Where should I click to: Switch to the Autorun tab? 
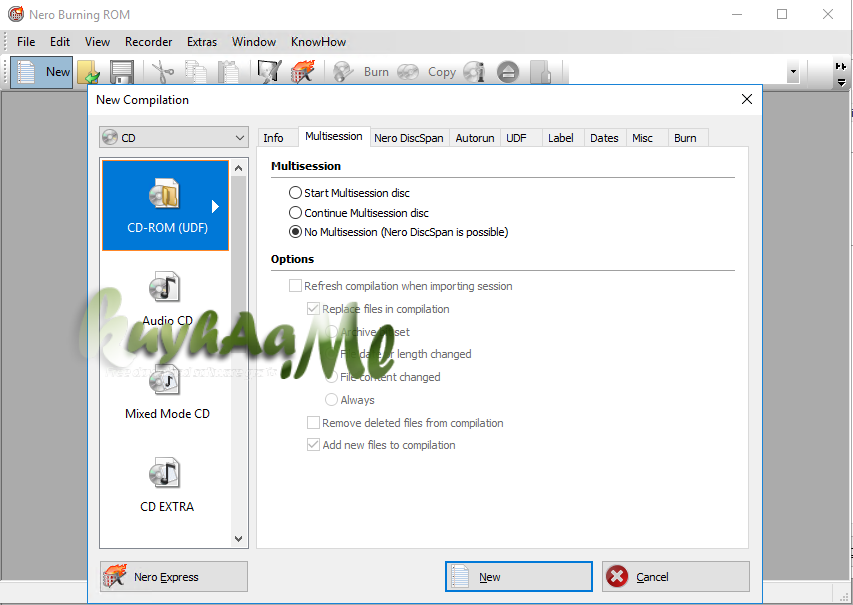point(475,138)
